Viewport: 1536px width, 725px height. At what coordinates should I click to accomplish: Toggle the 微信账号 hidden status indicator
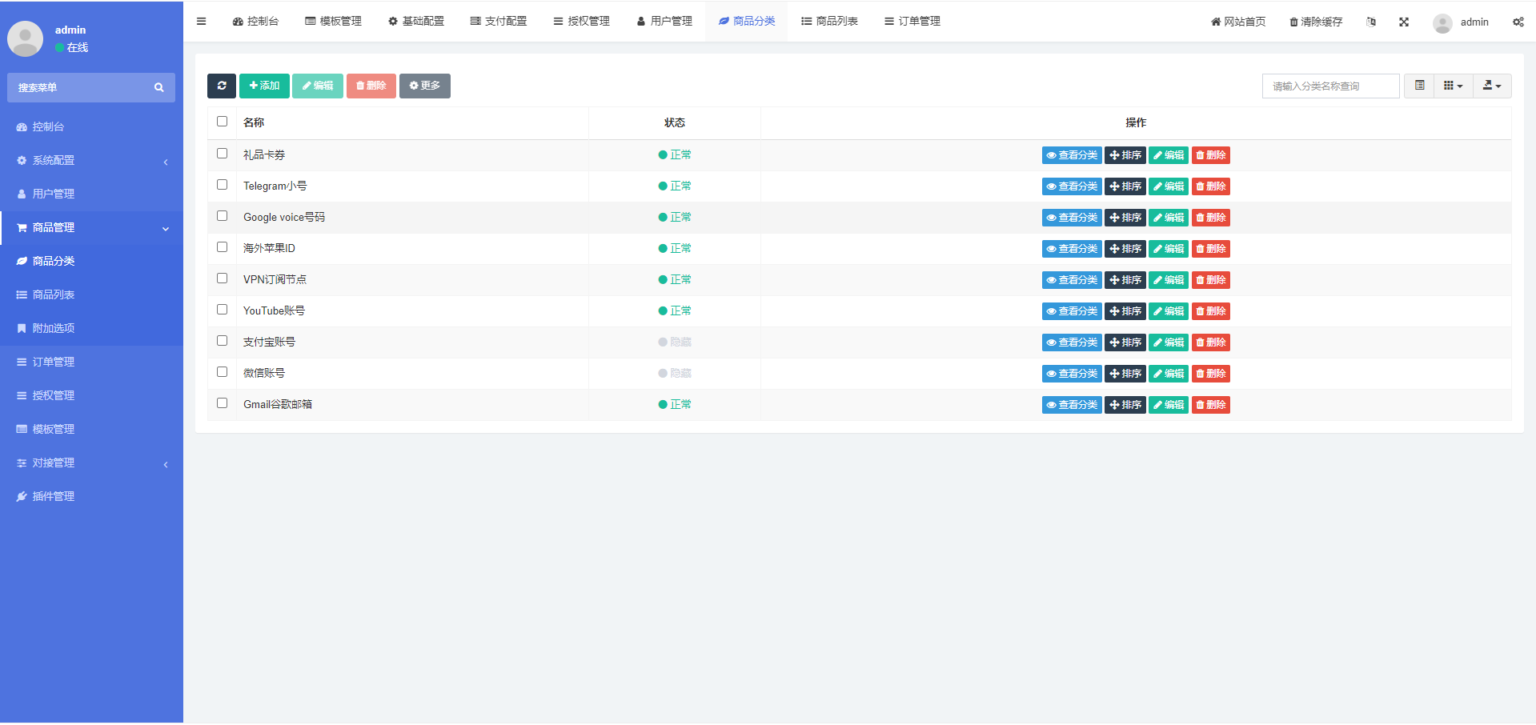pyautogui.click(x=675, y=373)
